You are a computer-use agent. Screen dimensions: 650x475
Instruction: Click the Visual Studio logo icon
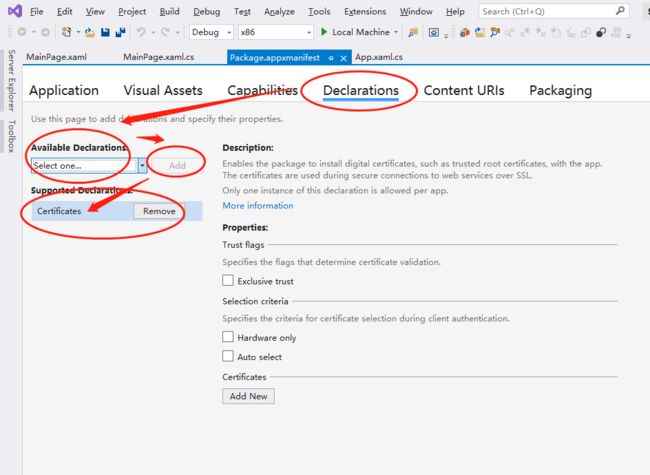pos(15,11)
